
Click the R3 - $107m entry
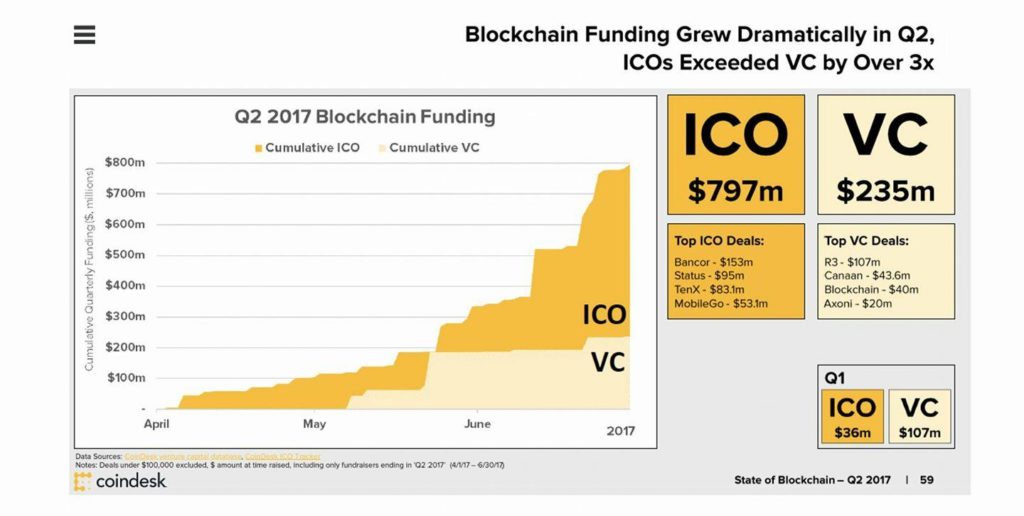(x=852, y=262)
